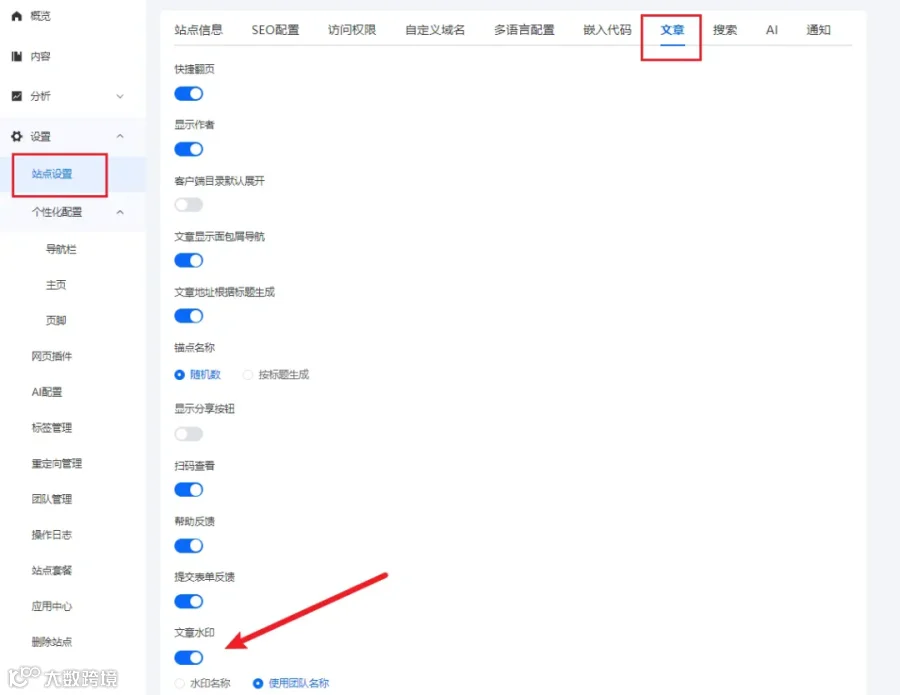Open 重定向管理 in the sidebar

[x=57, y=463]
